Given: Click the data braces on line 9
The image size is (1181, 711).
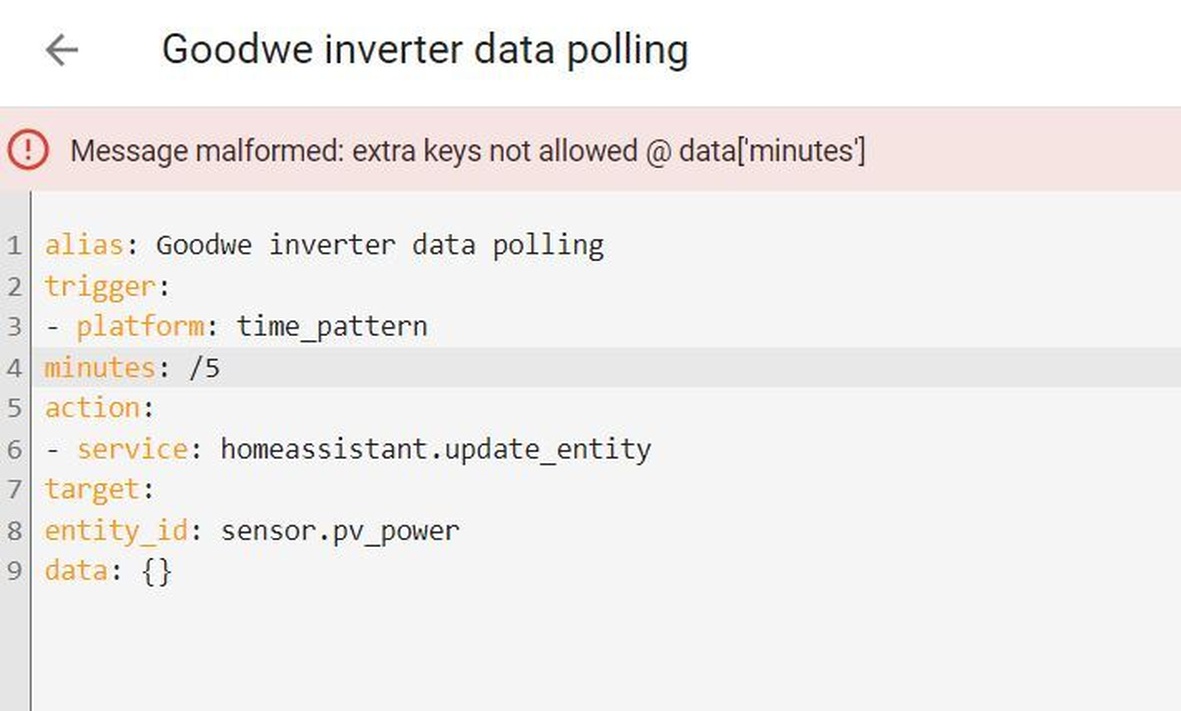Looking at the screenshot, I should point(157,571).
